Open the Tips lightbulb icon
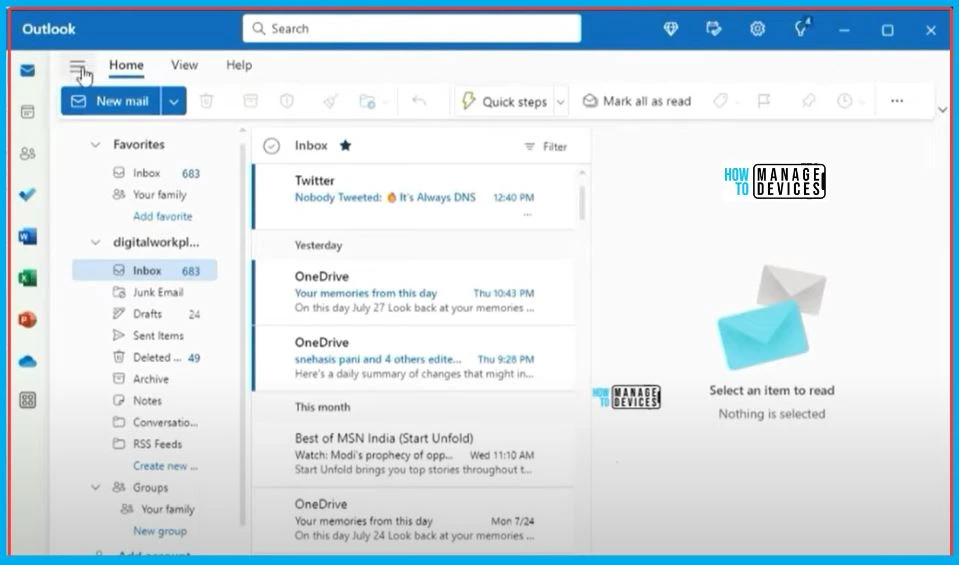The image size is (959, 565). (801, 28)
